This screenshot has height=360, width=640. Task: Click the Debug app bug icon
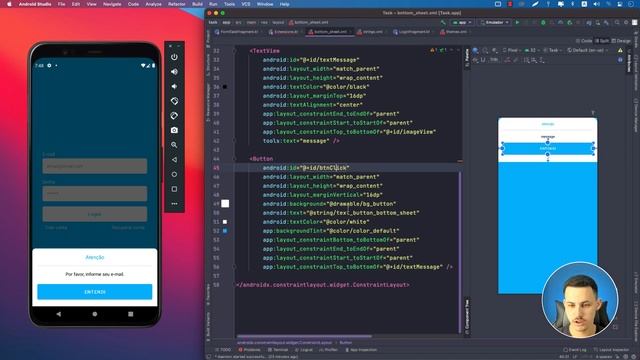[543, 22]
